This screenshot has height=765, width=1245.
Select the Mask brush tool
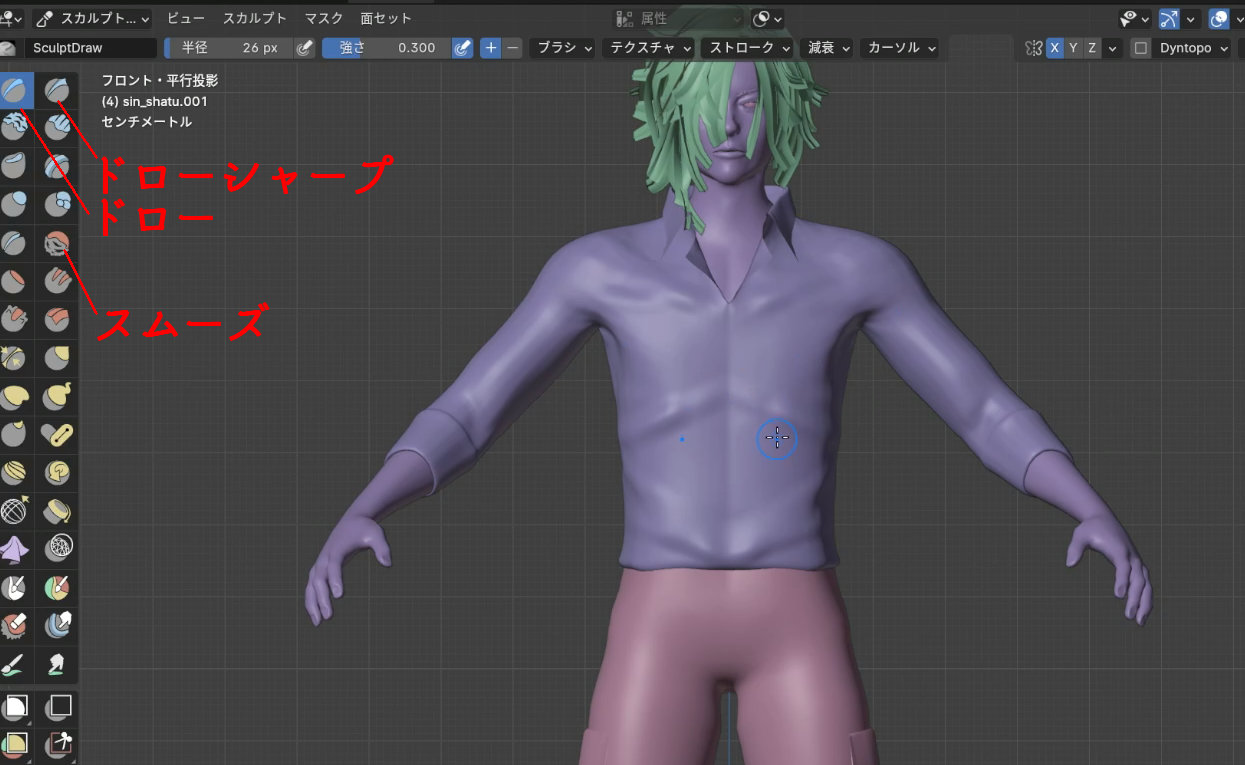(x=15, y=587)
